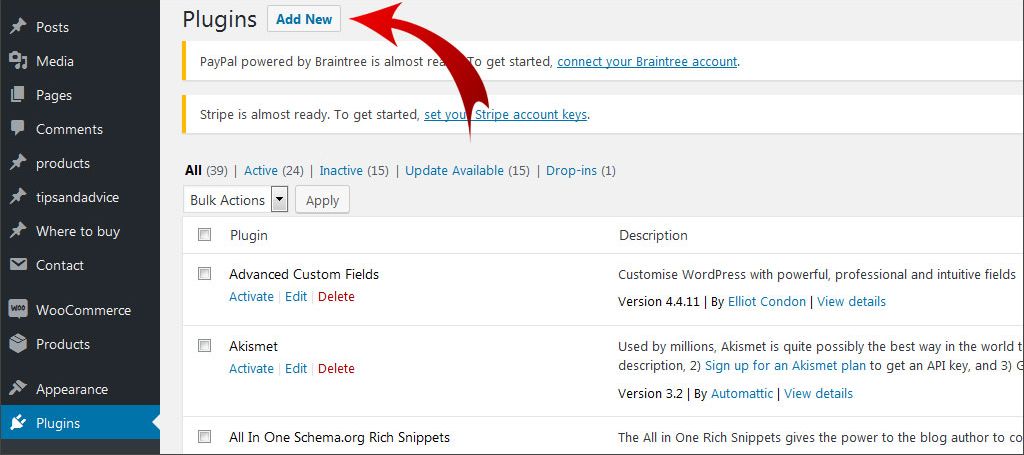Activate the Akismet plugin
This screenshot has width=1024, height=455.
coord(251,369)
